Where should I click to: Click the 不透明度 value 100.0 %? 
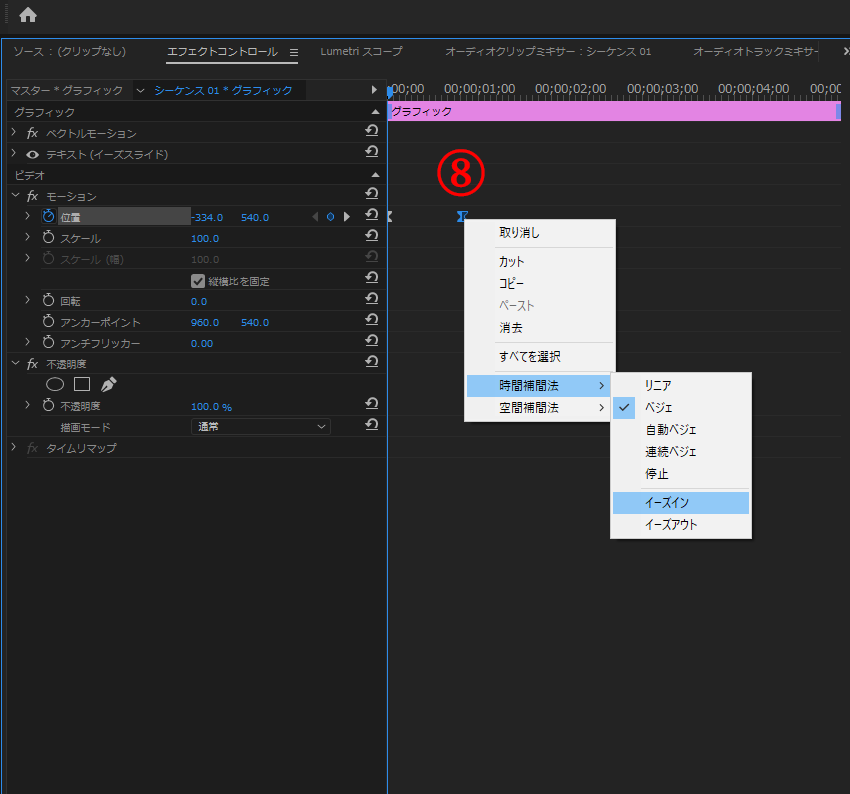click(x=211, y=406)
